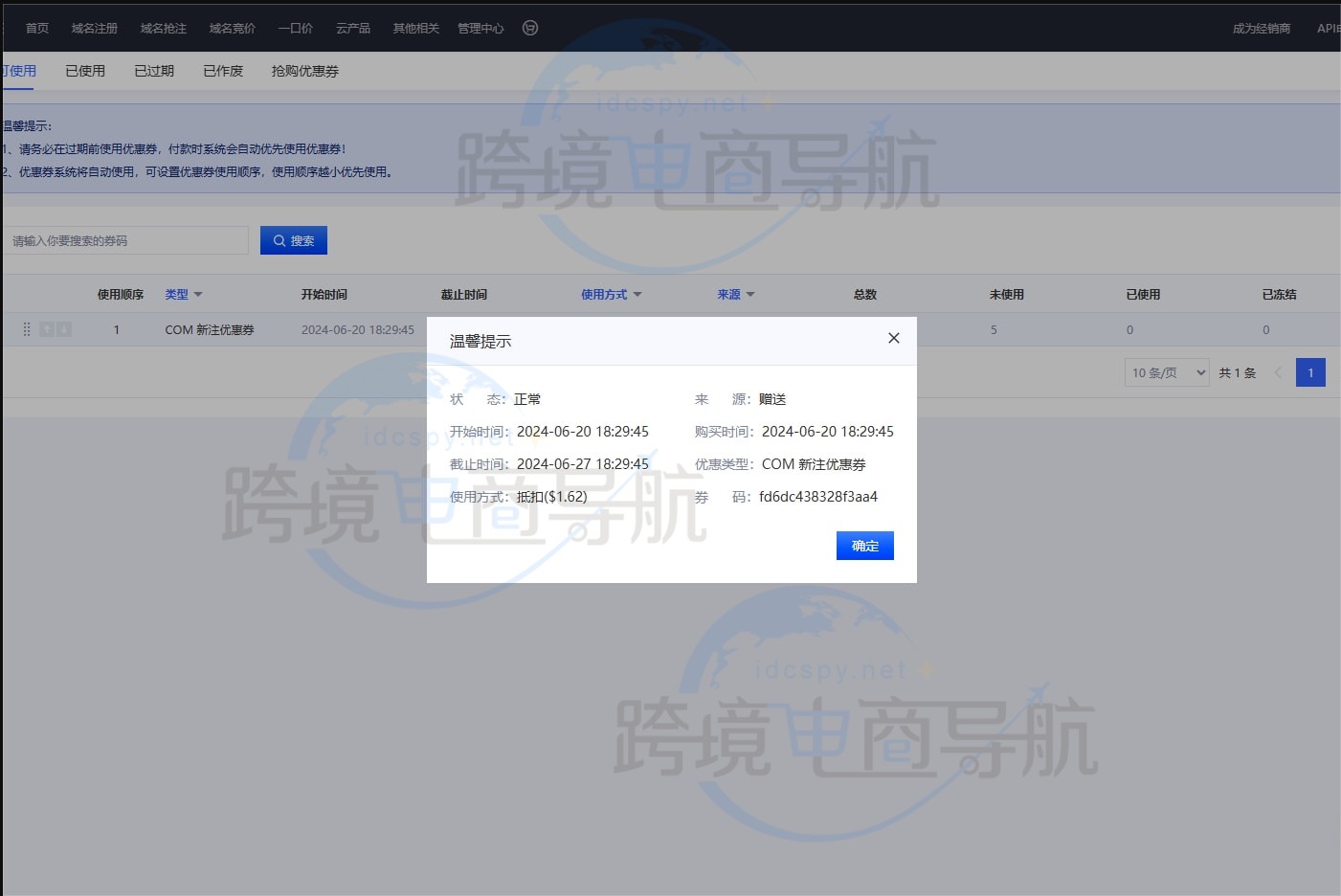The image size is (1341, 896).
Task: Go to previous page with left chevron
Action: click(1278, 372)
